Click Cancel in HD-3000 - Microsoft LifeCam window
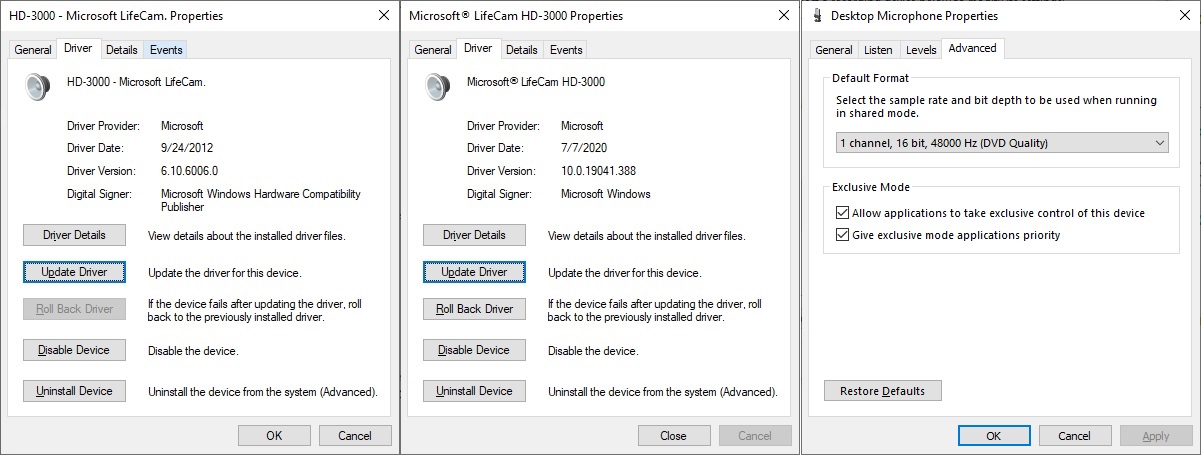Image resolution: width=1201 pixels, height=455 pixels. click(355, 436)
